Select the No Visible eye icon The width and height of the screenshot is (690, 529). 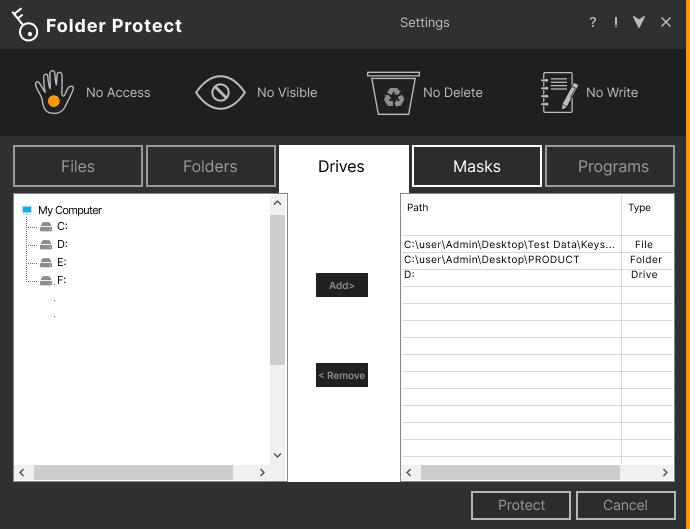(x=220, y=92)
